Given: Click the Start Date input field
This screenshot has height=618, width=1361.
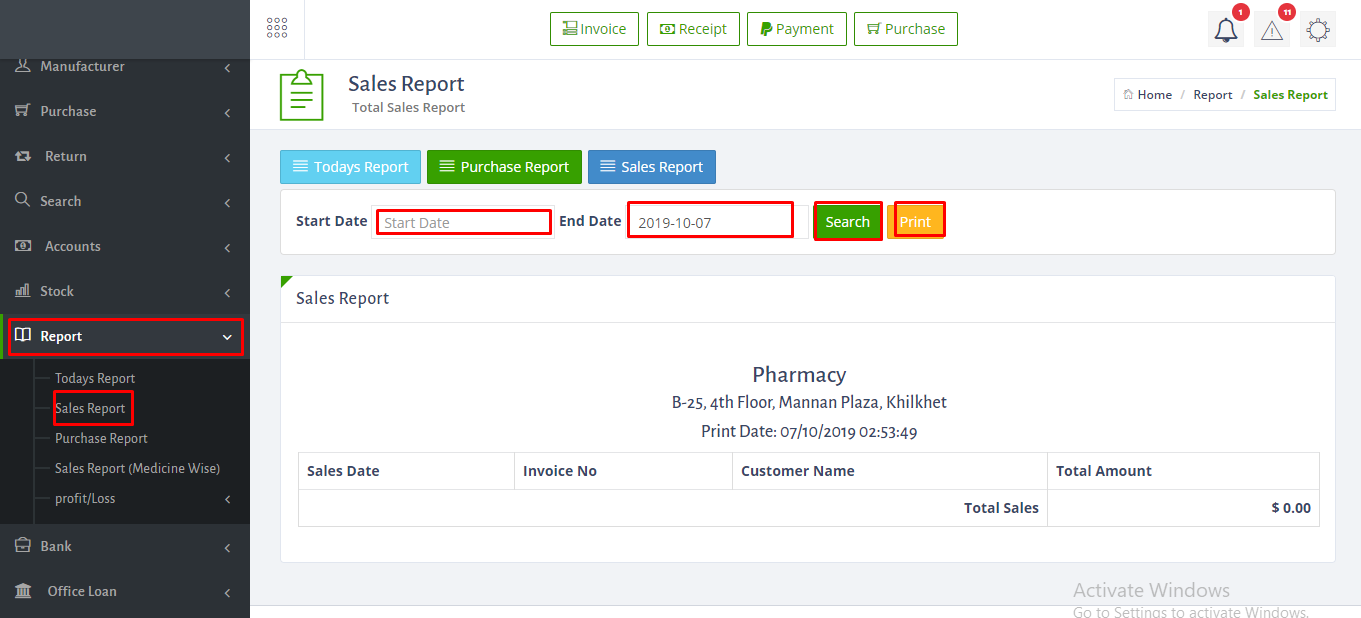Looking at the screenshot, I should (464, 222).
